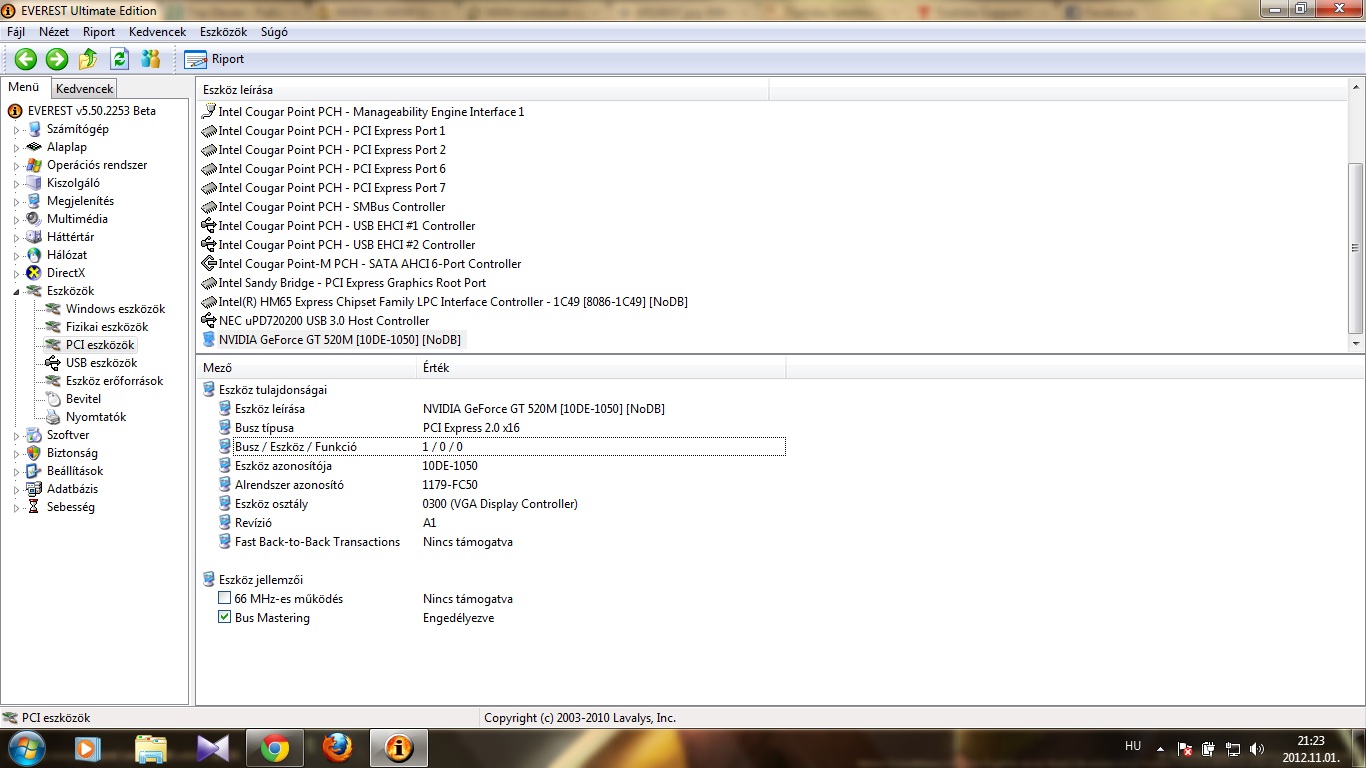Select NVIDIA GeForce GT 520M list row
1366x768 pixels.
pos(333,340)
